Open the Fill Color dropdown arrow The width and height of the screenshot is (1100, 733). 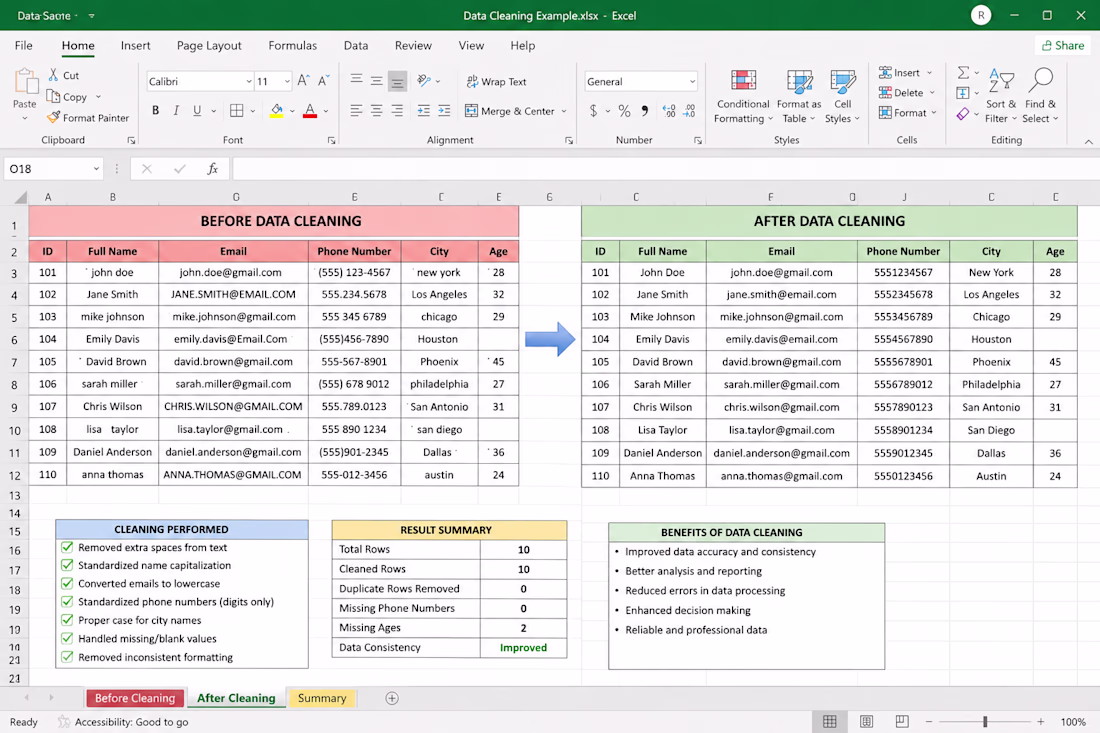click(292, 111)
